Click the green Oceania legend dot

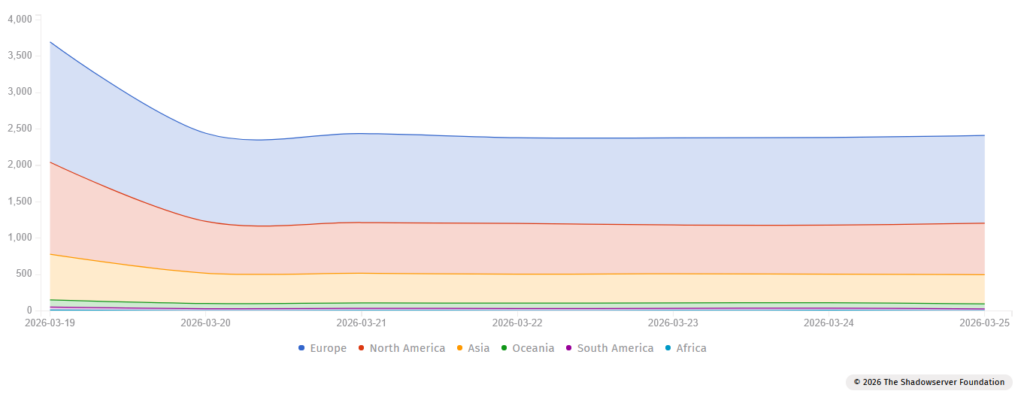tap(505, 348)
